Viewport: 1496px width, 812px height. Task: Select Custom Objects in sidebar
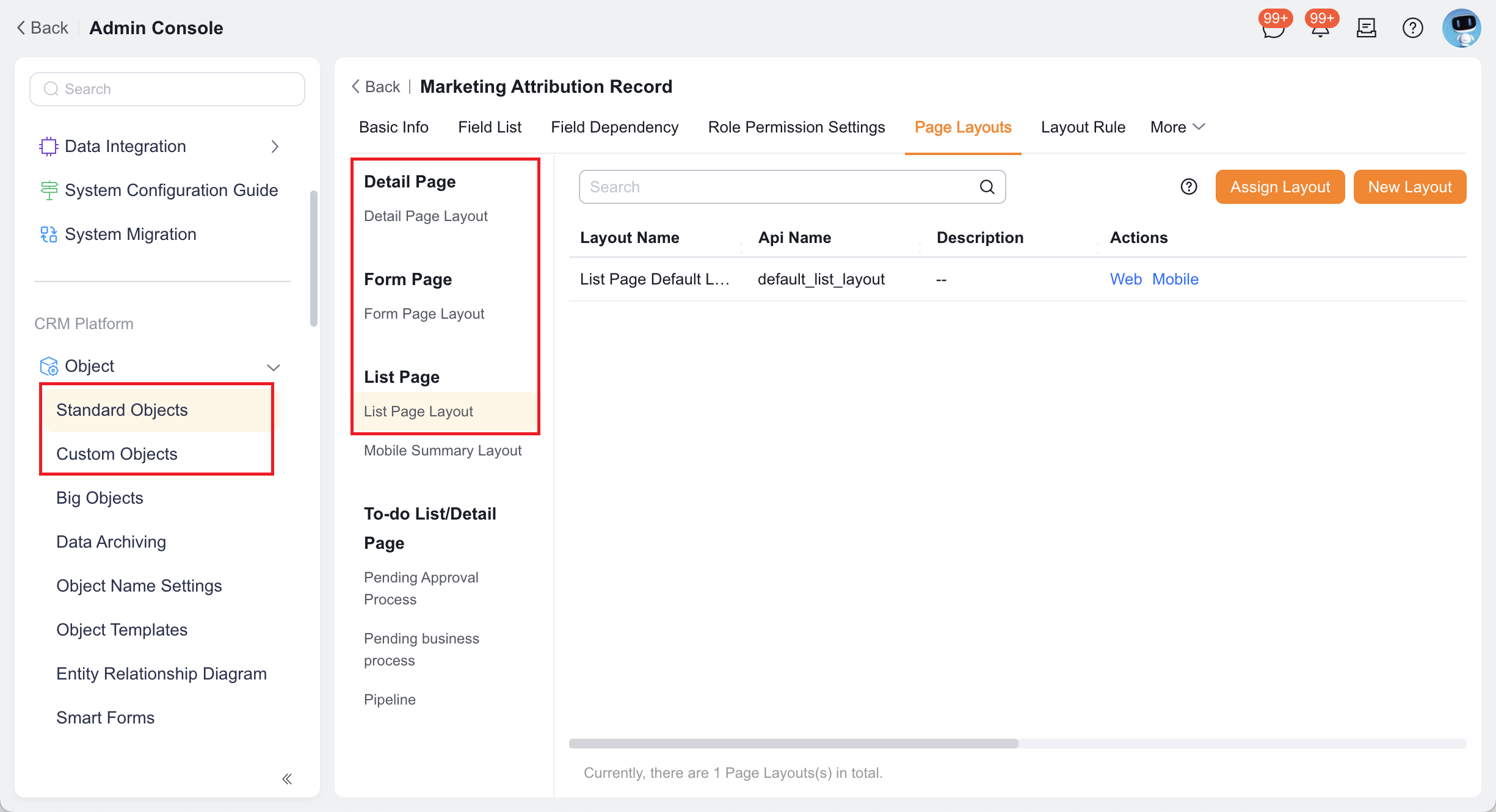tap(117, 454)
